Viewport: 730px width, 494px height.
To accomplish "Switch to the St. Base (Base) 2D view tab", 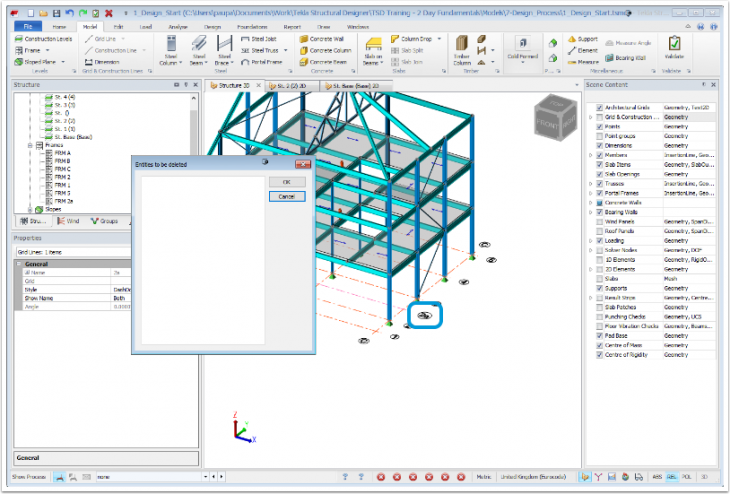I will [356, 86].
